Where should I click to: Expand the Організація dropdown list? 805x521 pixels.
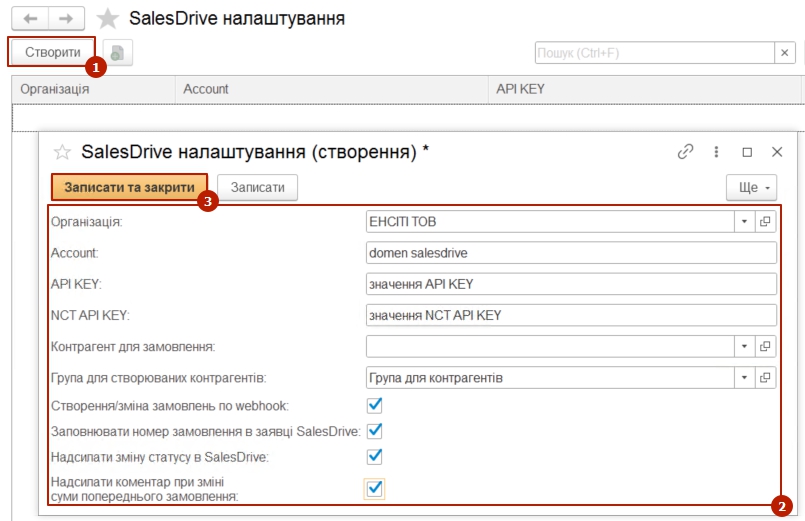click(x=744, y=221)
